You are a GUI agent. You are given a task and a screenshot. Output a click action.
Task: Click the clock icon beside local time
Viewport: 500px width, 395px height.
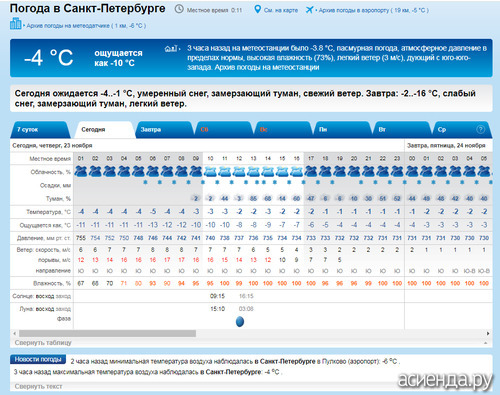click(x=179, y=9)
